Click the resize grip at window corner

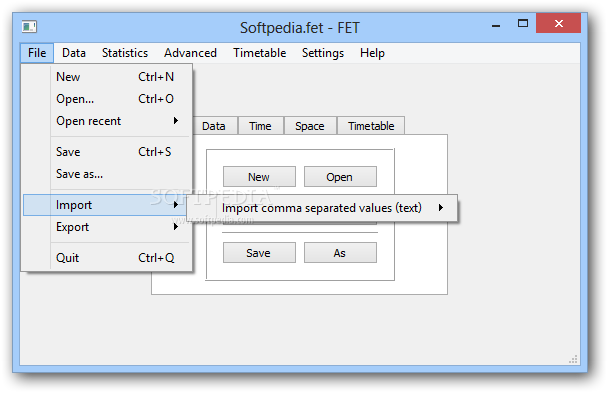573,359
